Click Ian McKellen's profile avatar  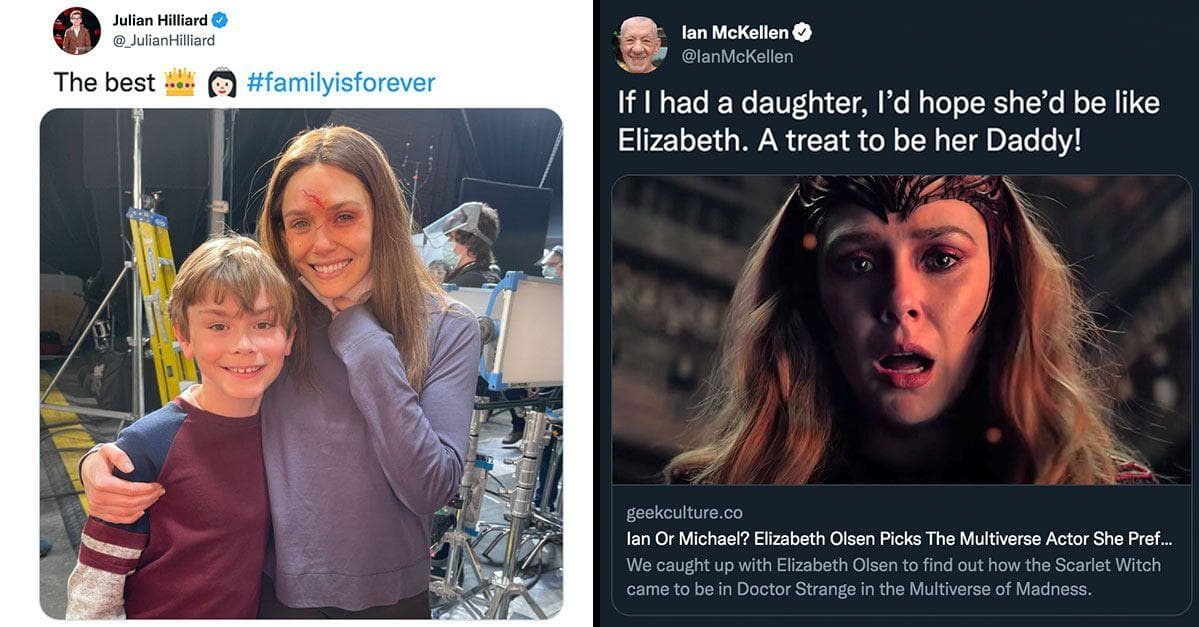point(639,44)
